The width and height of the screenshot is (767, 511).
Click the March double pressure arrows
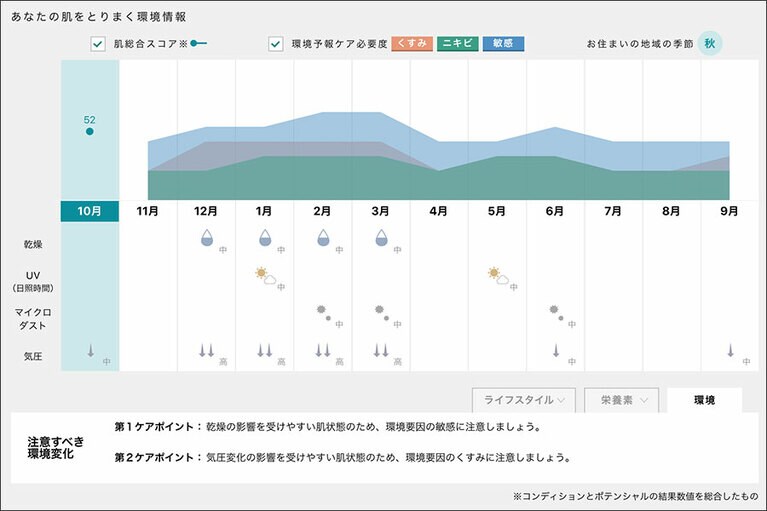(x=381, y=351)
